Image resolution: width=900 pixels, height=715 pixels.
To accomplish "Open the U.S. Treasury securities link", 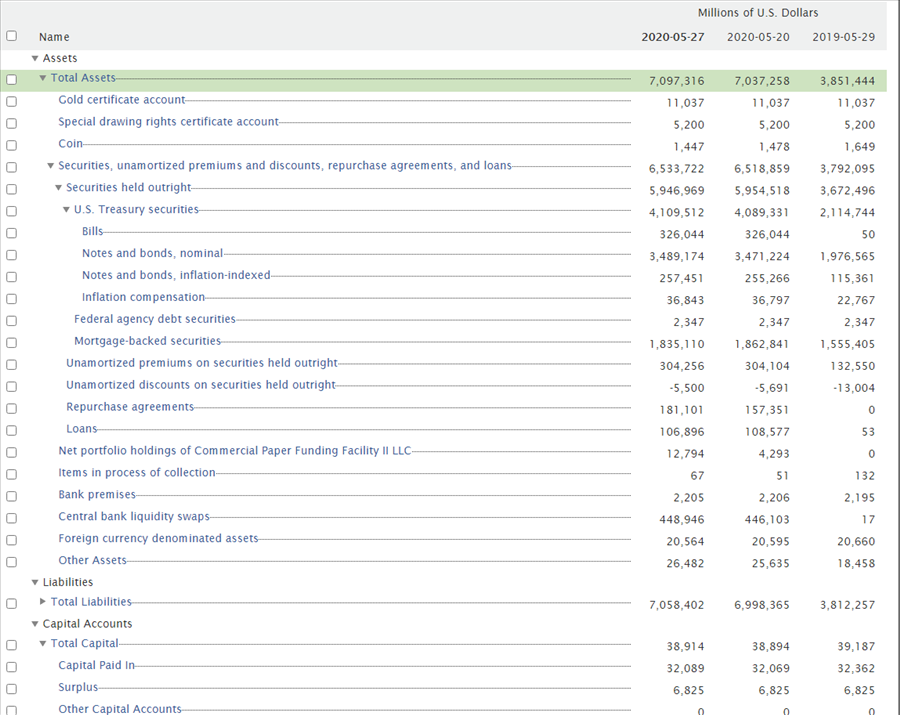I will 136,209.
